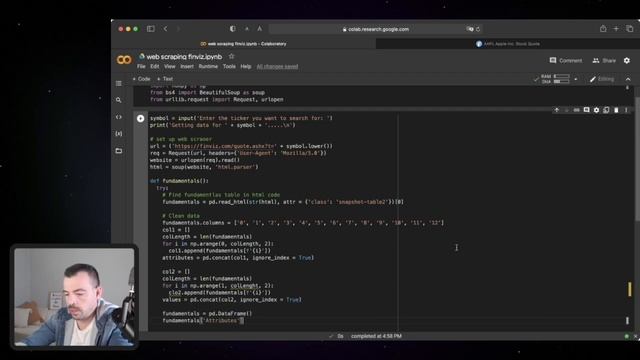This screenshot has width=640, height=360.
Task: Open cell editor settings gear
Action: (596, 110)
